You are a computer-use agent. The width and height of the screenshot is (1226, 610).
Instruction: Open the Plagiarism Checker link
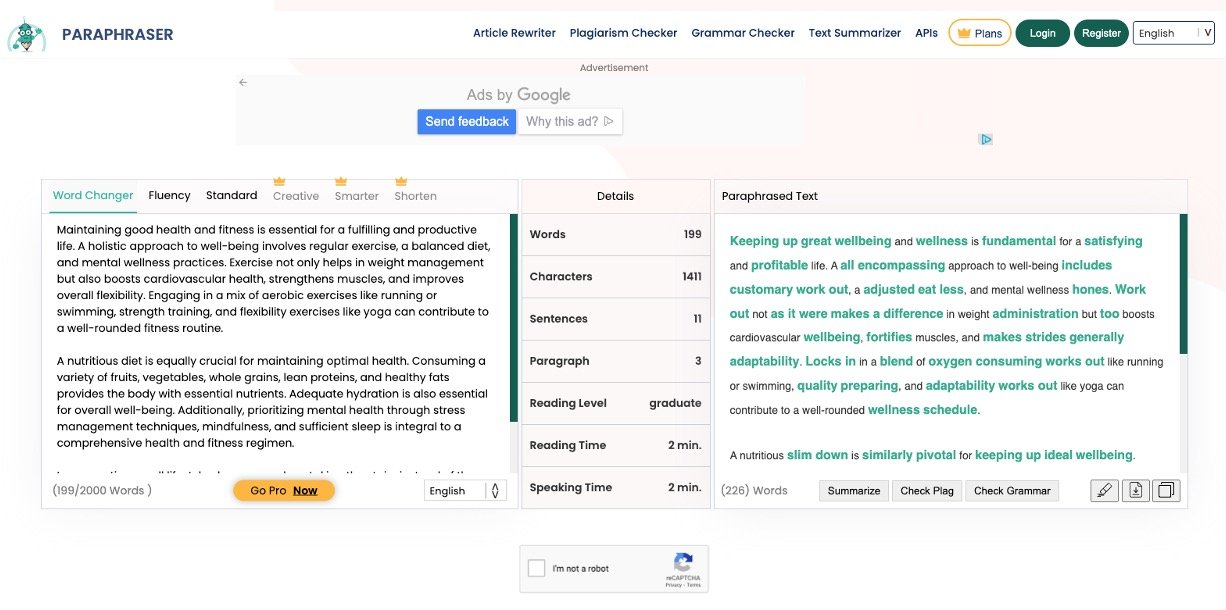tap(623, 33)
